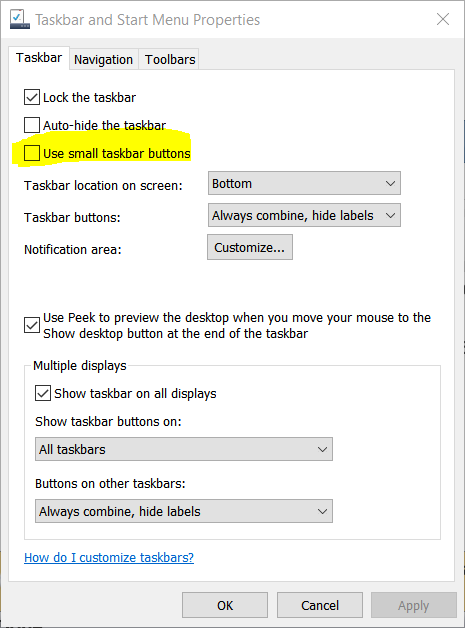465x628 pixels.
Task: Disable Use Peek to preview the desktop
Action: [x=32, y=325]
